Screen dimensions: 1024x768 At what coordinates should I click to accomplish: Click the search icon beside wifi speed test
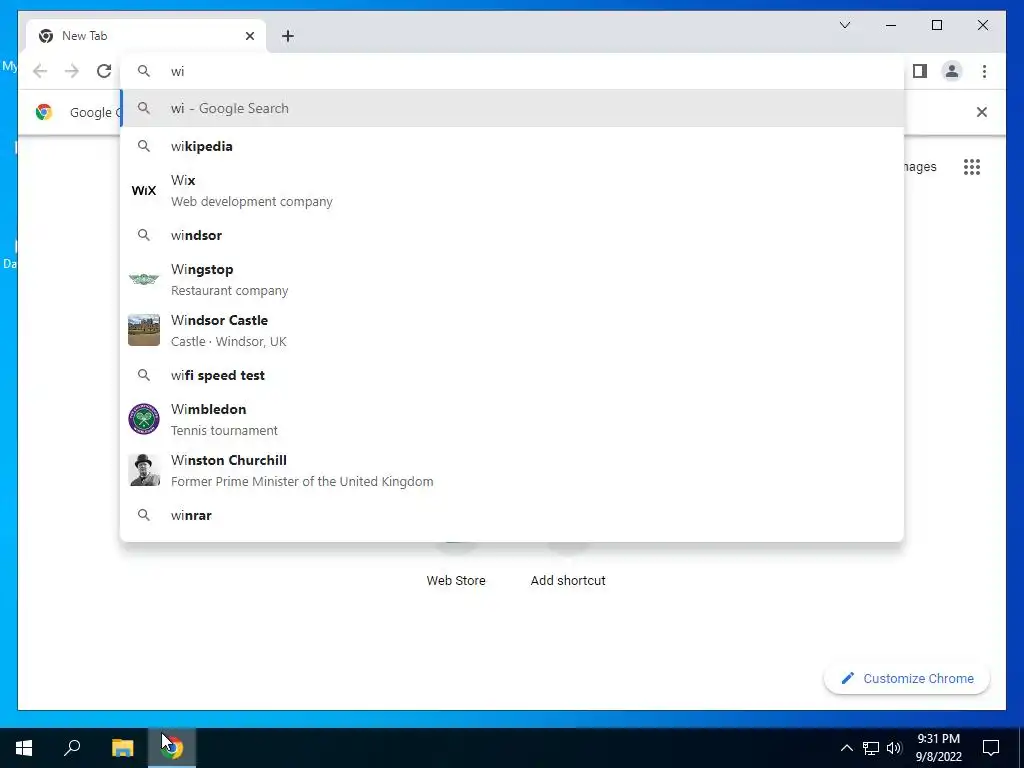144,376
